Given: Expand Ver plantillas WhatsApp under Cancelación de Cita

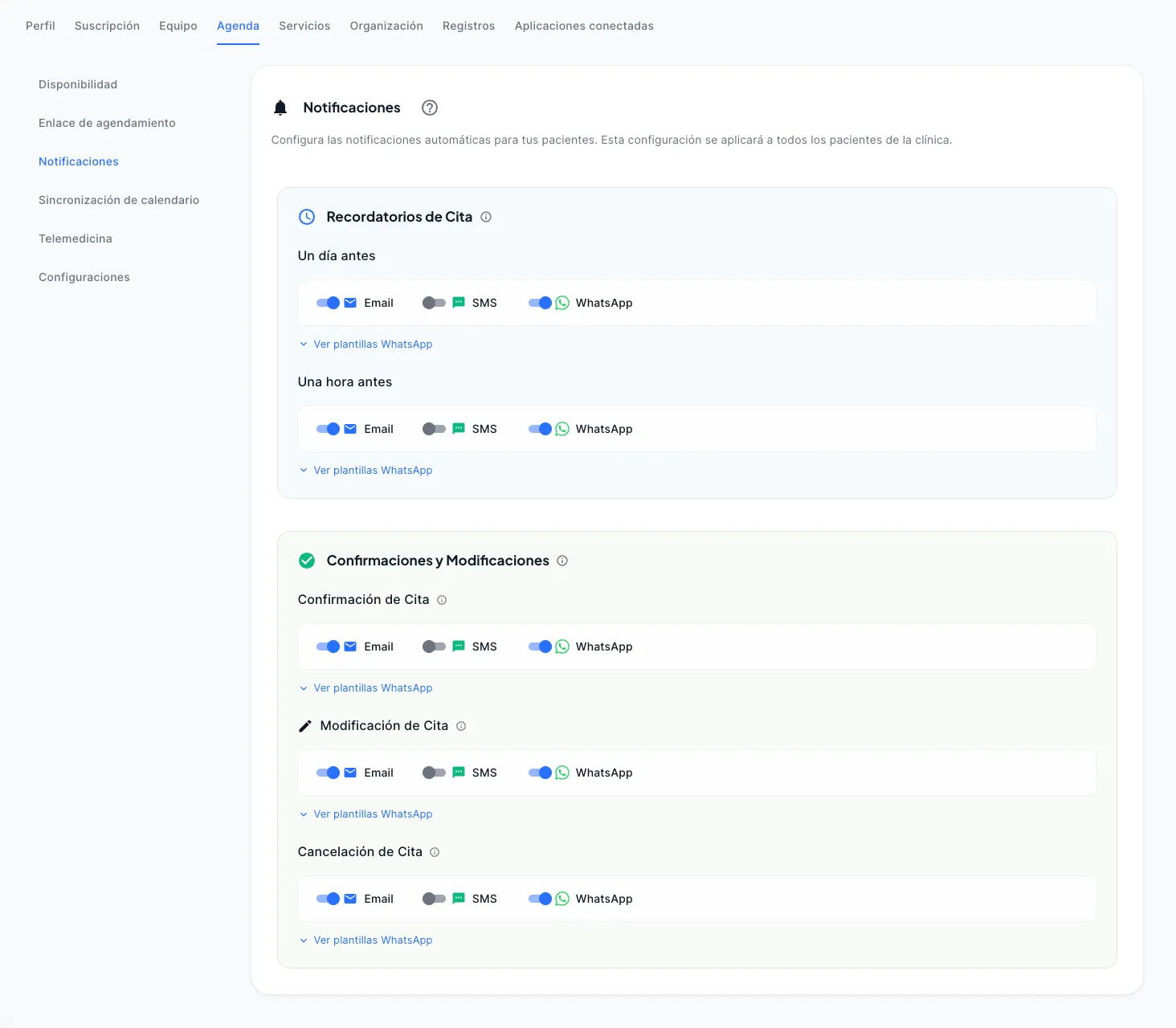Looking at the screenshot, I should [366, 940].
